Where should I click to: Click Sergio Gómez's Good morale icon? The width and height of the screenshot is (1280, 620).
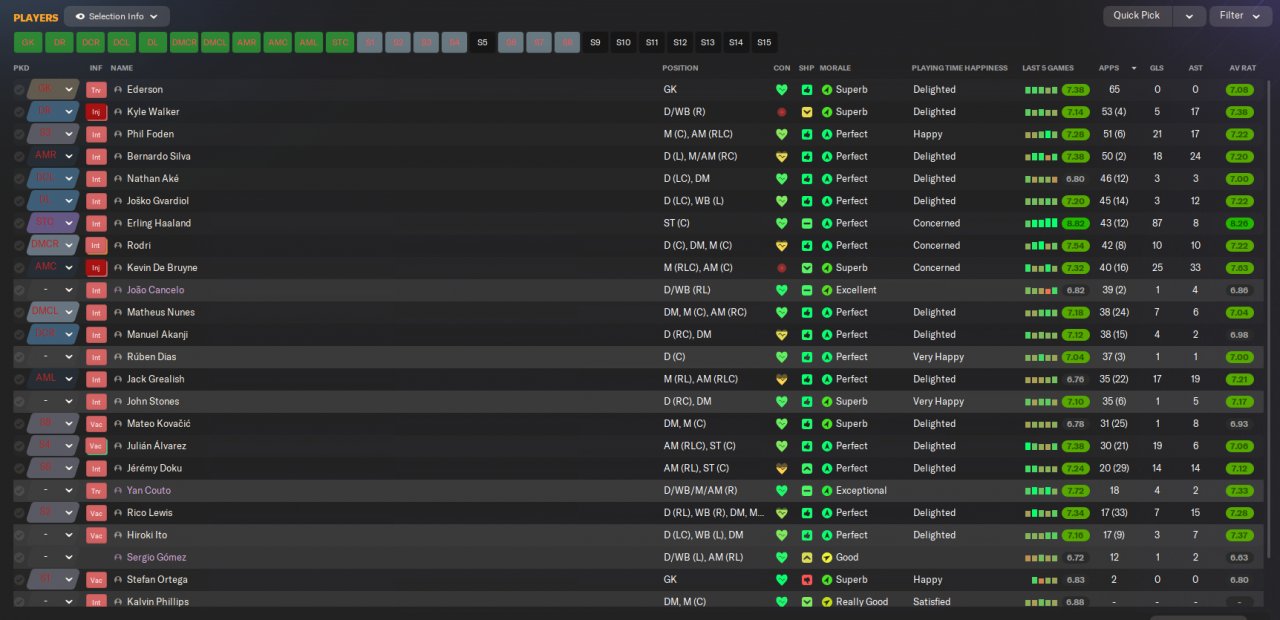click(x=827, y=557)
